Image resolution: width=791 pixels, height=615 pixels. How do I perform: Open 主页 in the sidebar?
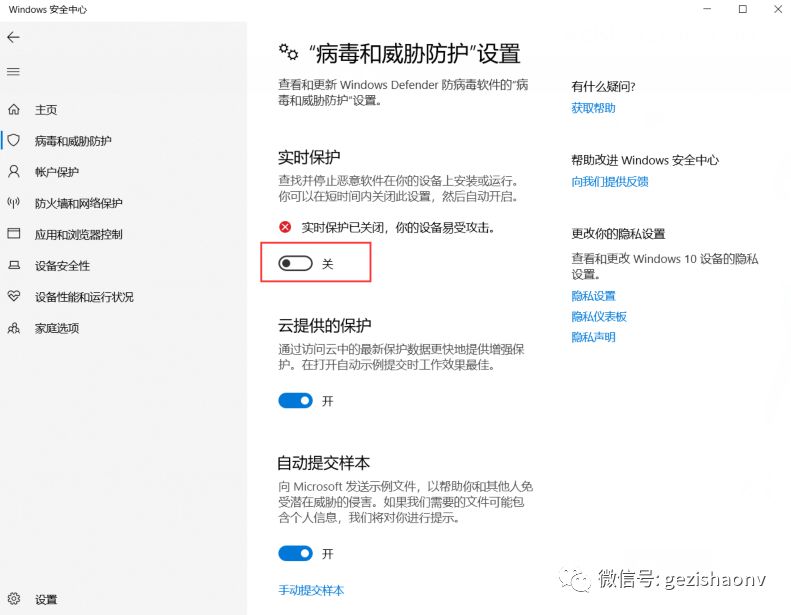tap(46, 109)
